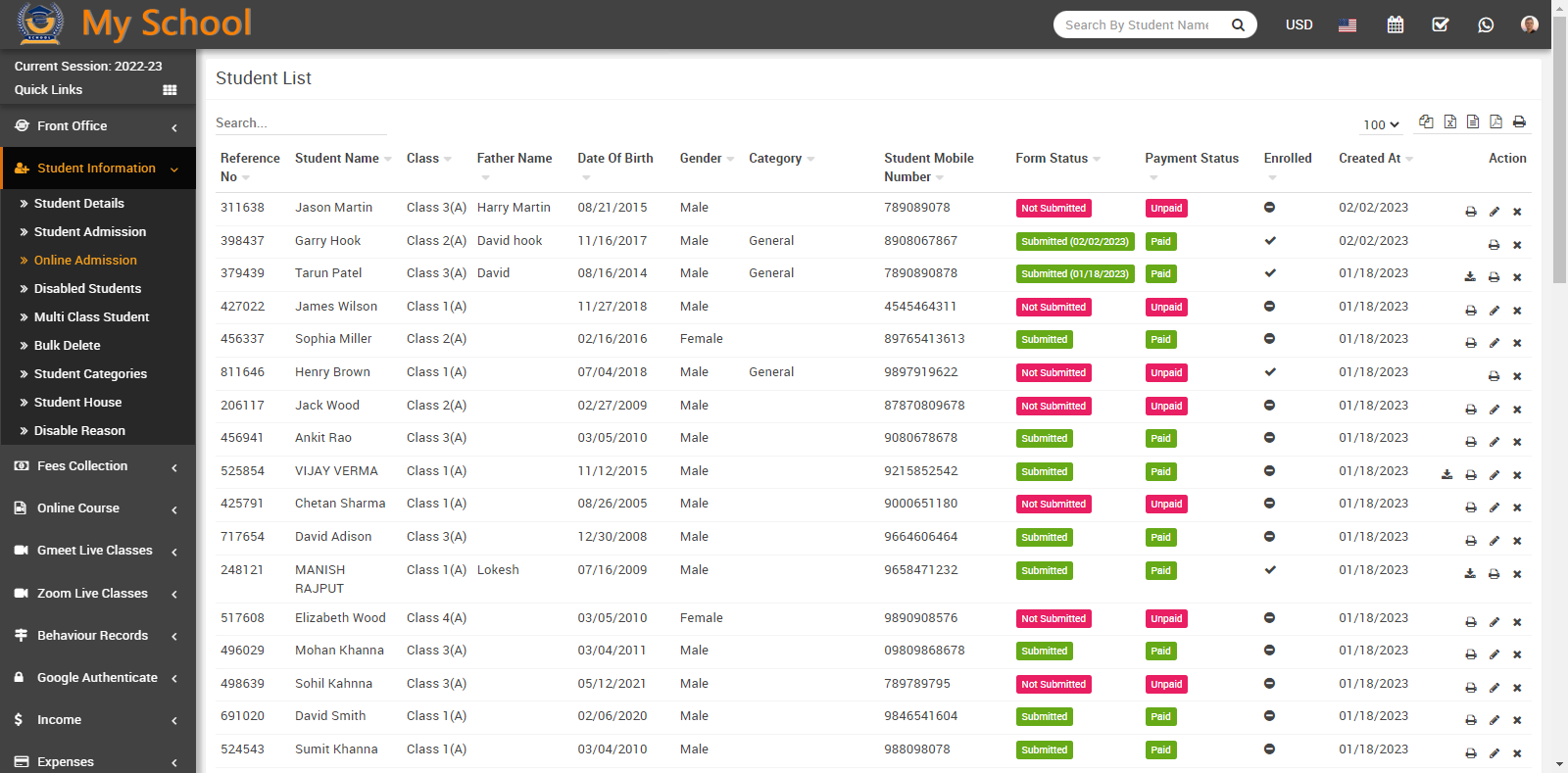The width and height of the screenshot is (1568, 773).
Task: Export the student list to Excel
Action: (x=1449, y=121)
